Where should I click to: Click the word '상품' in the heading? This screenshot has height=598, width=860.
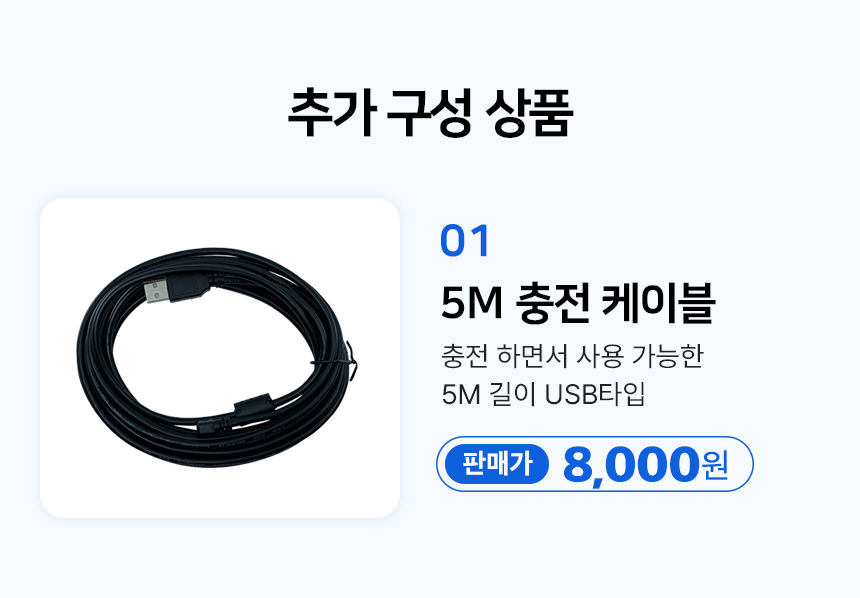point(529,114)
